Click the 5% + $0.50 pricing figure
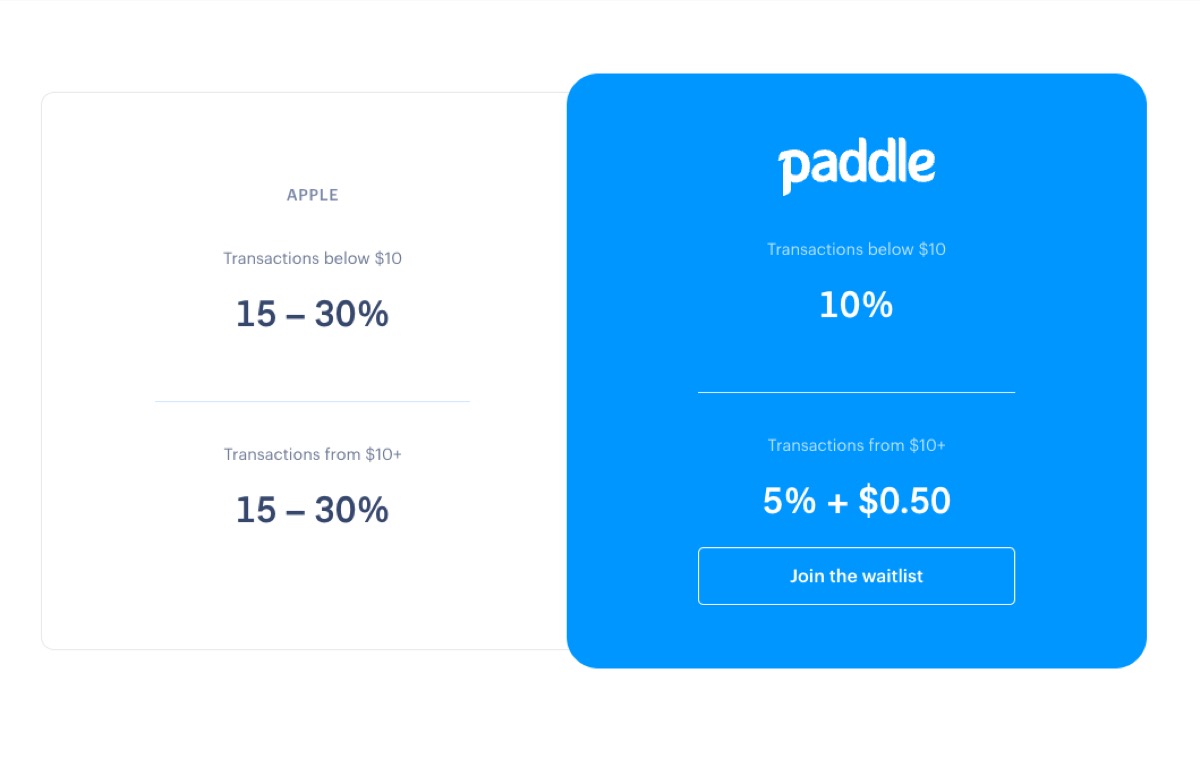 [856, 500]
